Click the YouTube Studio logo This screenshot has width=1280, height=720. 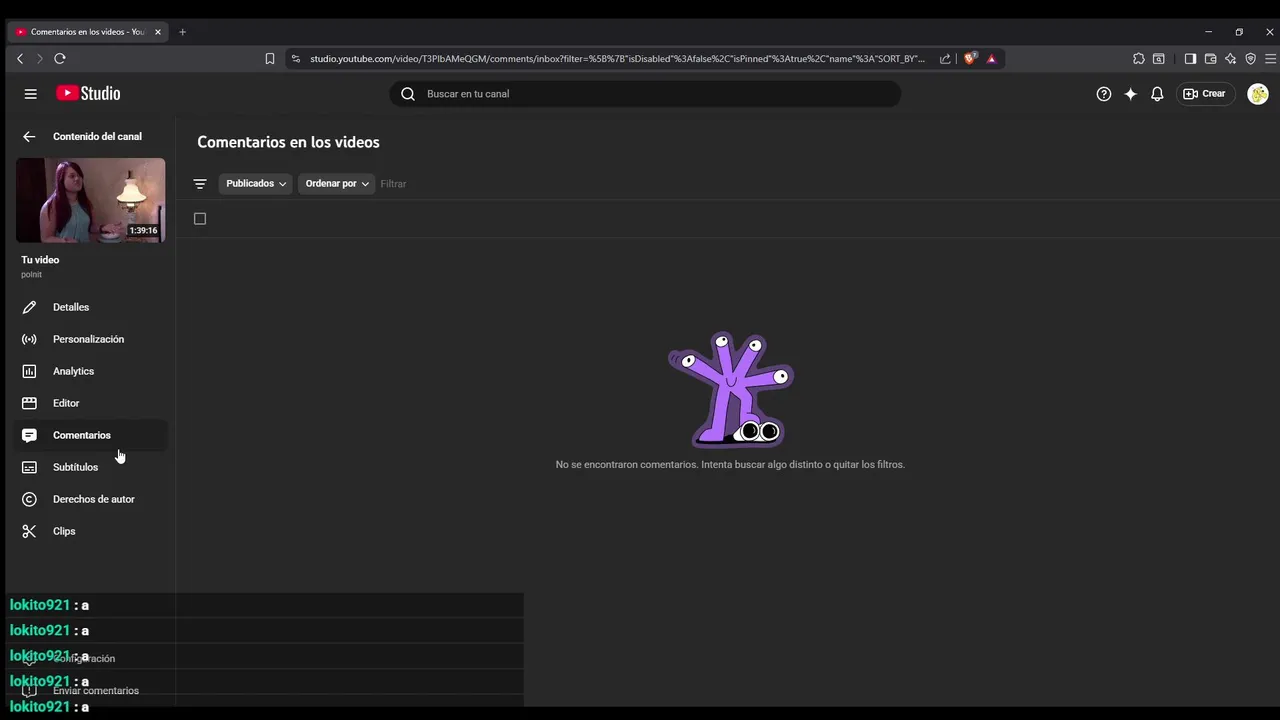point(88,94)
